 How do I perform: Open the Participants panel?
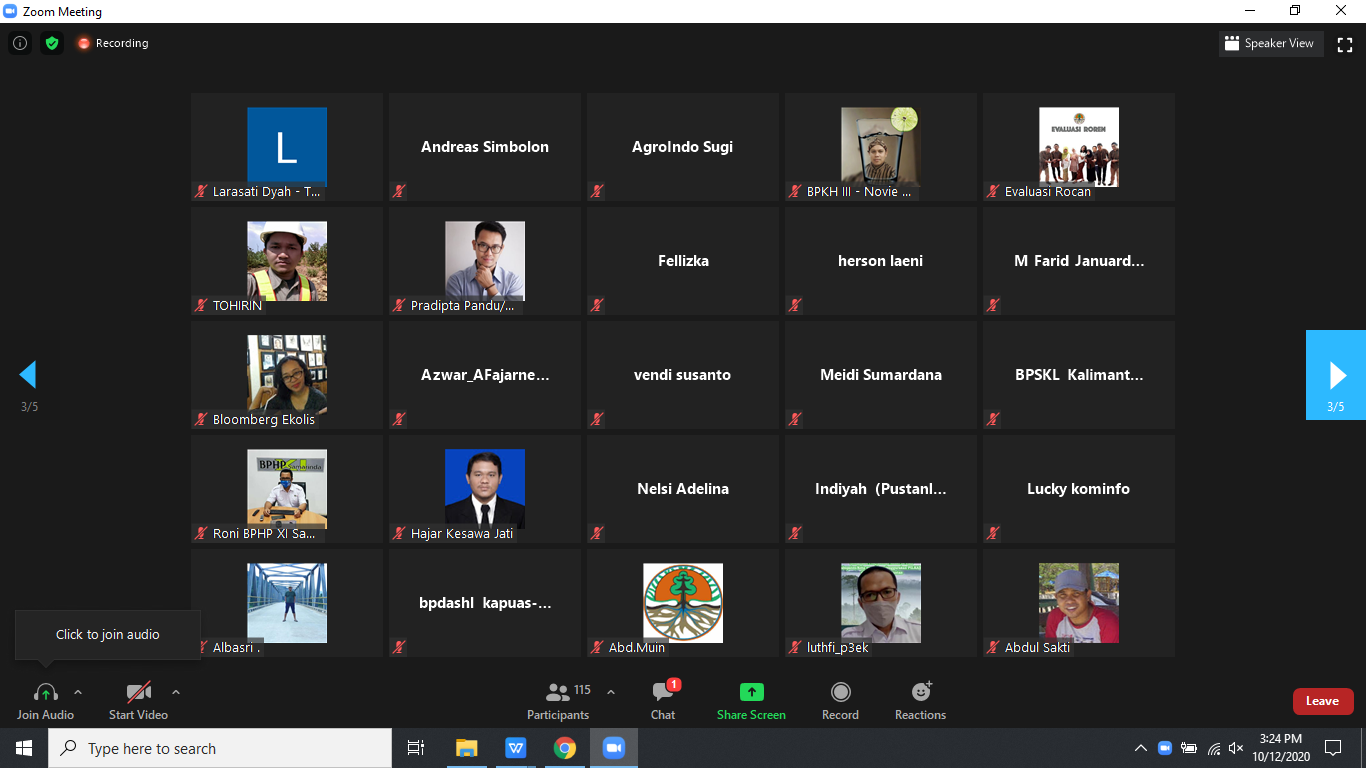(x=558, y=700)
